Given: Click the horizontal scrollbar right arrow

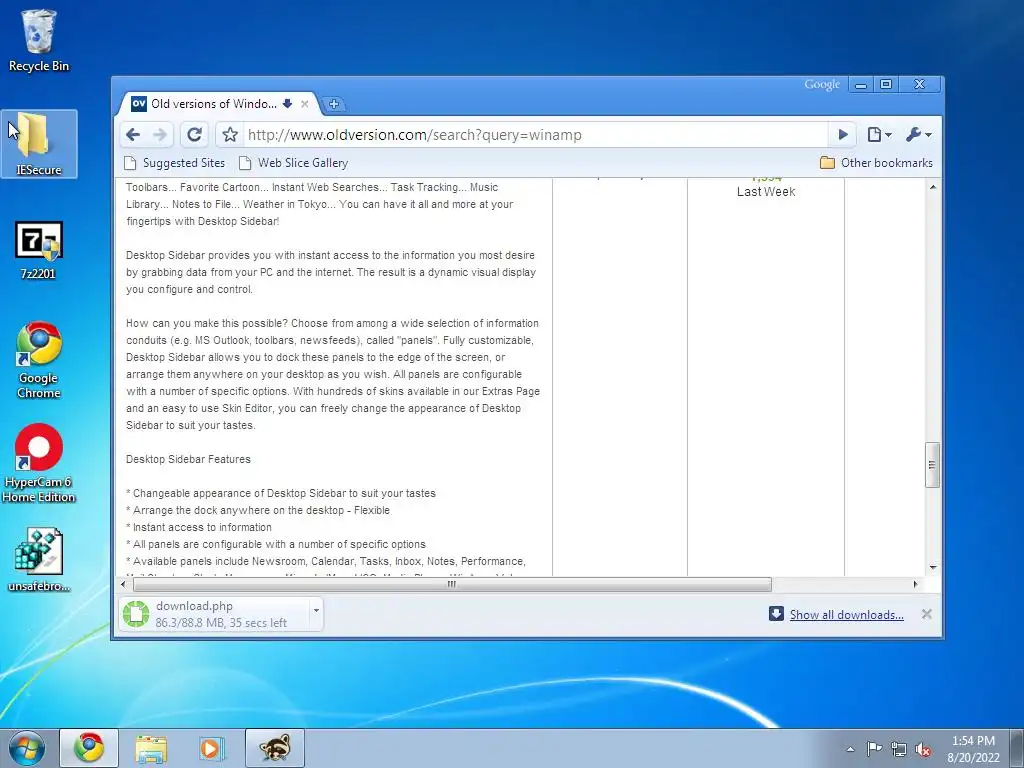Looking at the screenshot, I should click(x=915, y=584).
